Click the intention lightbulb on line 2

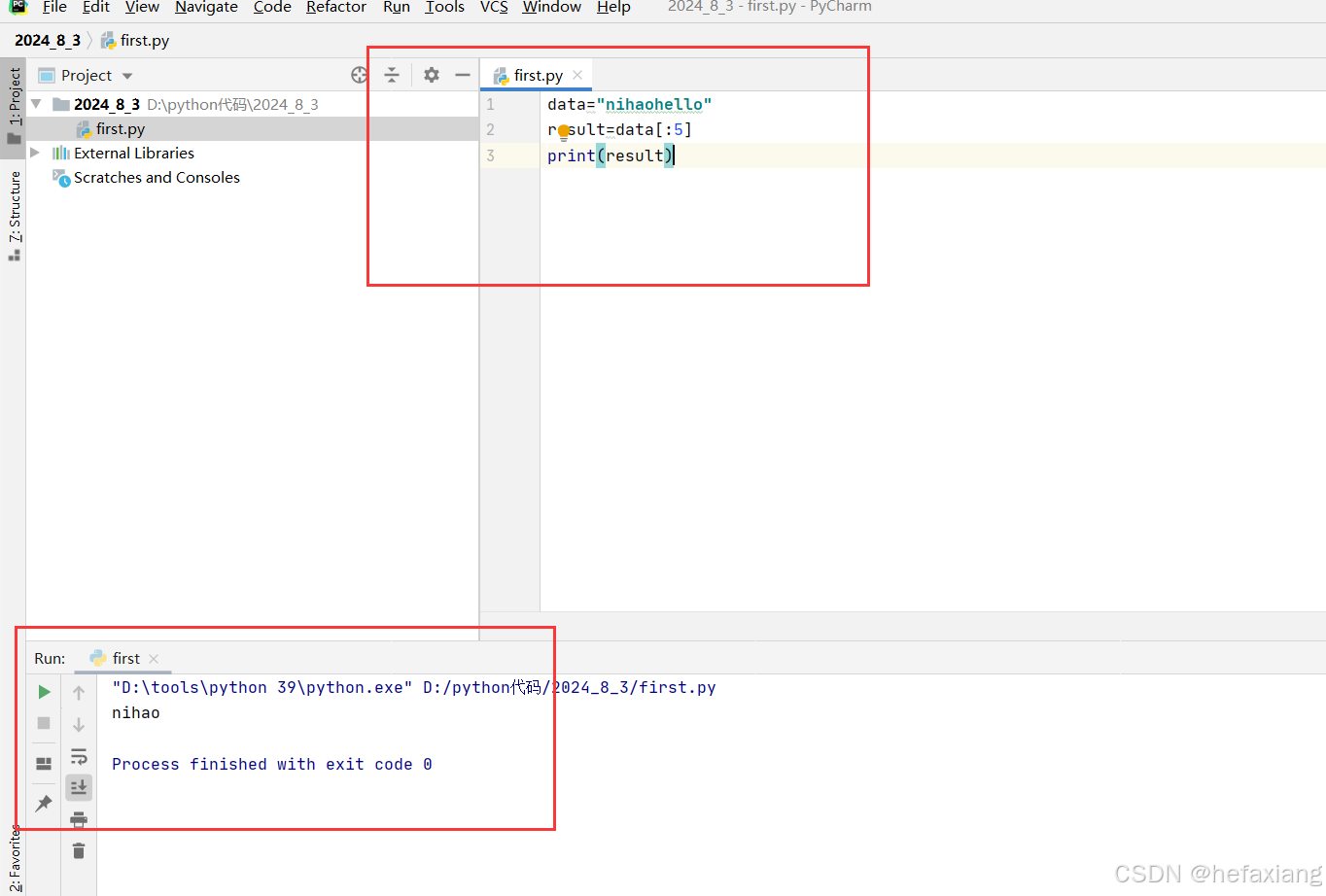click(x=563, y=131)
